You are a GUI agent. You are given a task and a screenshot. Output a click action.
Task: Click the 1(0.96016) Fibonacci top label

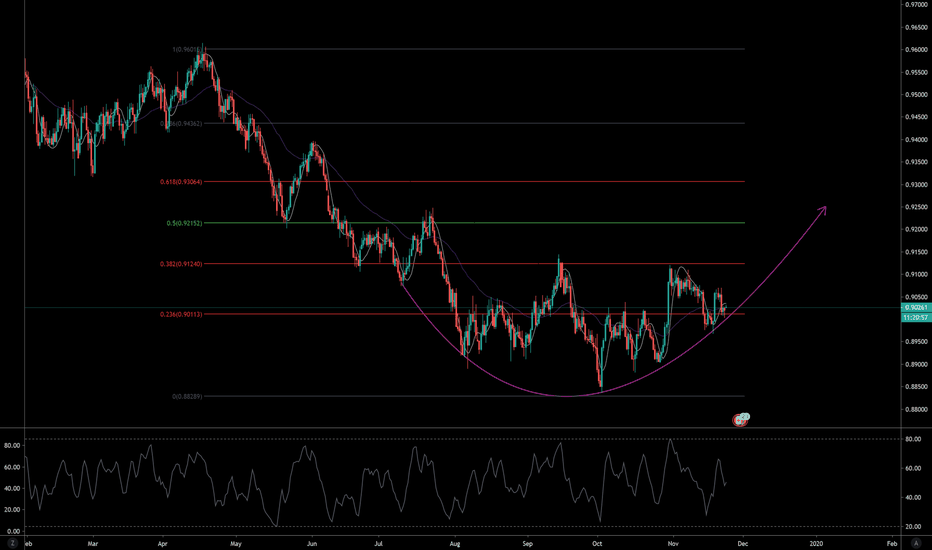184,49
